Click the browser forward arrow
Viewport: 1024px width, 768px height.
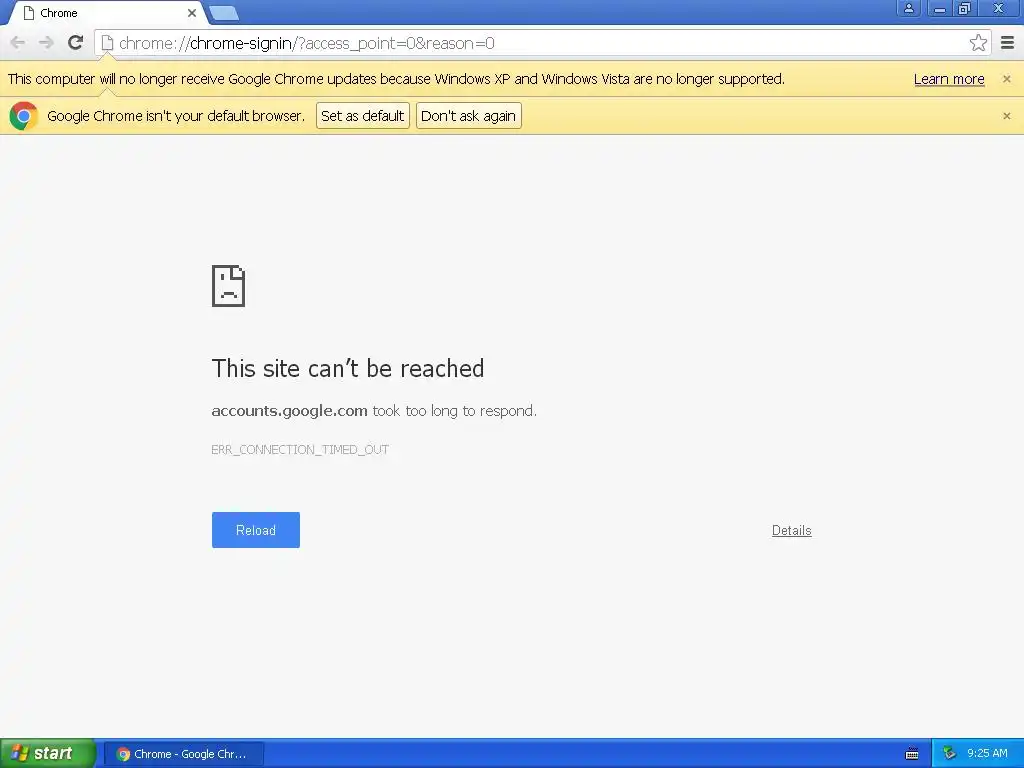(x=46, y=43)
